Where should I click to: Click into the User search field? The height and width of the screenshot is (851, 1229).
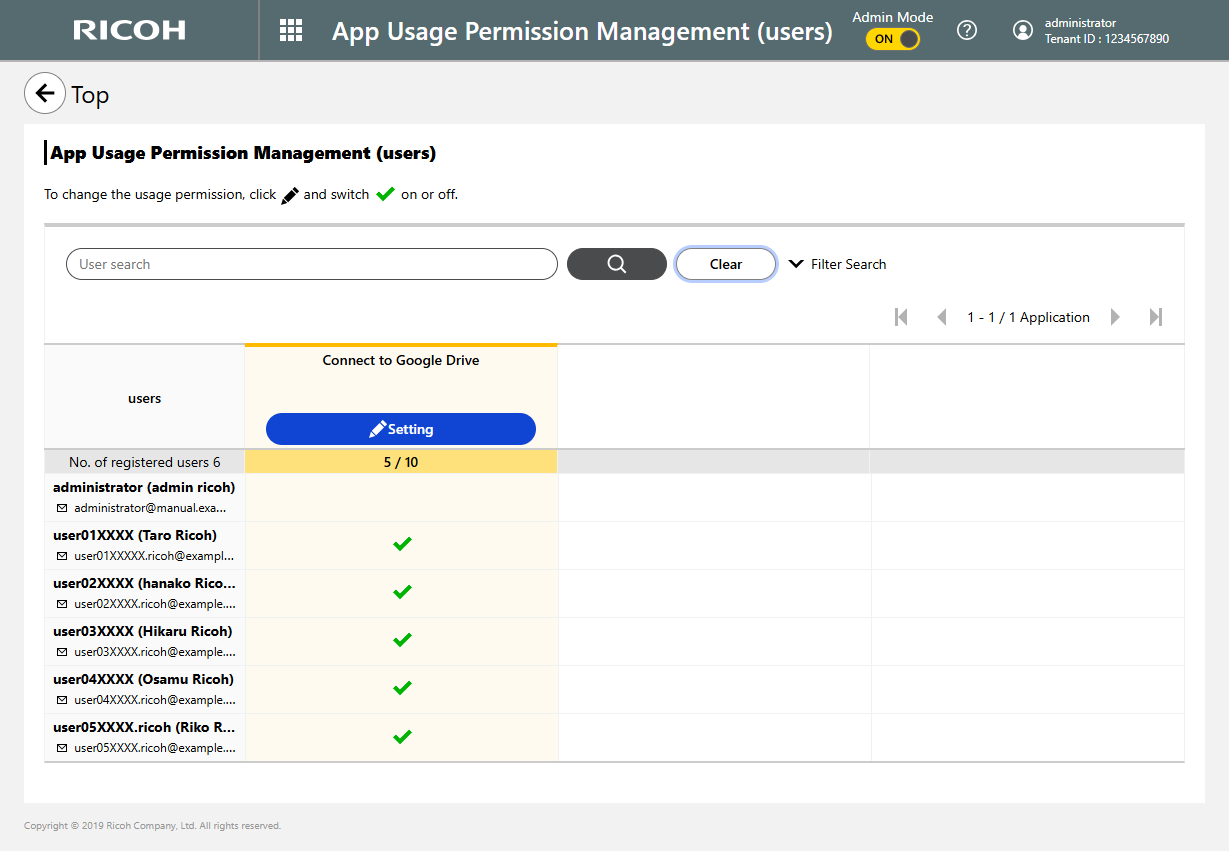click(311, 264)
